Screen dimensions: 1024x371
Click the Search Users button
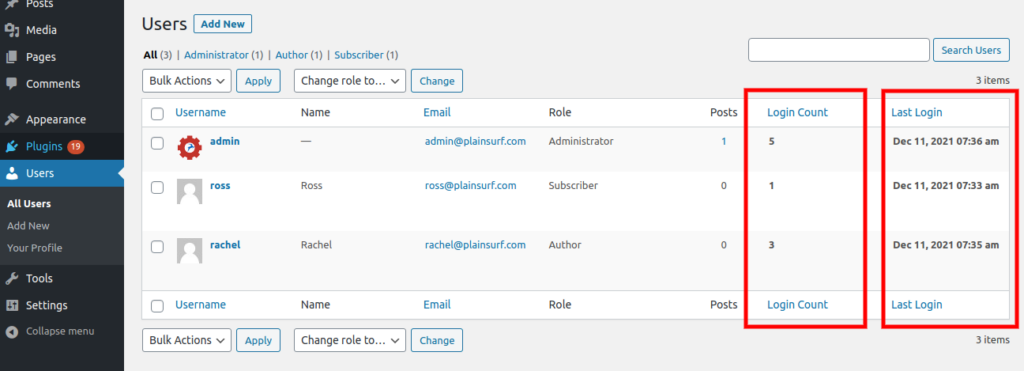pos(971,50)
